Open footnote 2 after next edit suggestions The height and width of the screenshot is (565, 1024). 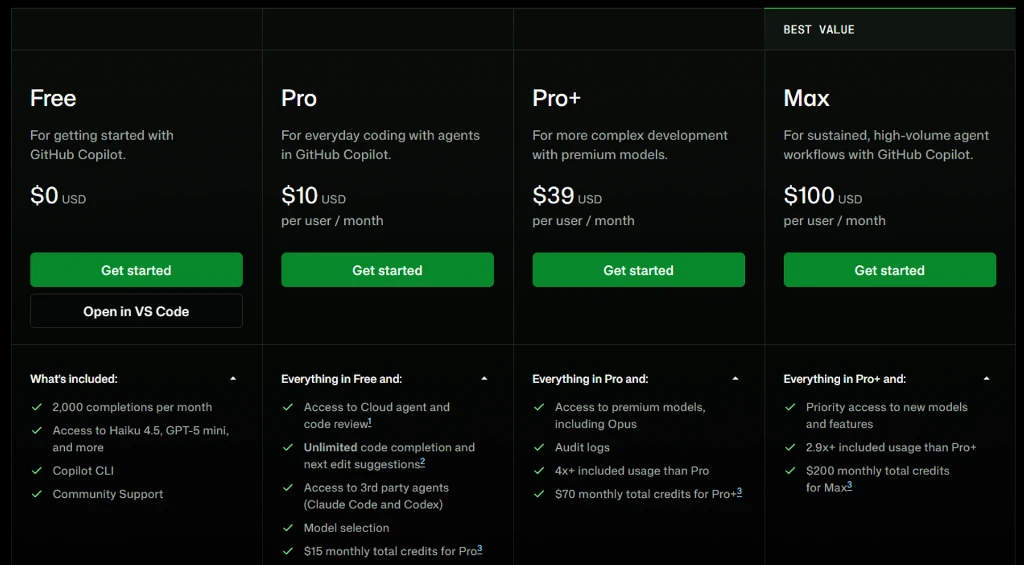click(x=423, y=462)
